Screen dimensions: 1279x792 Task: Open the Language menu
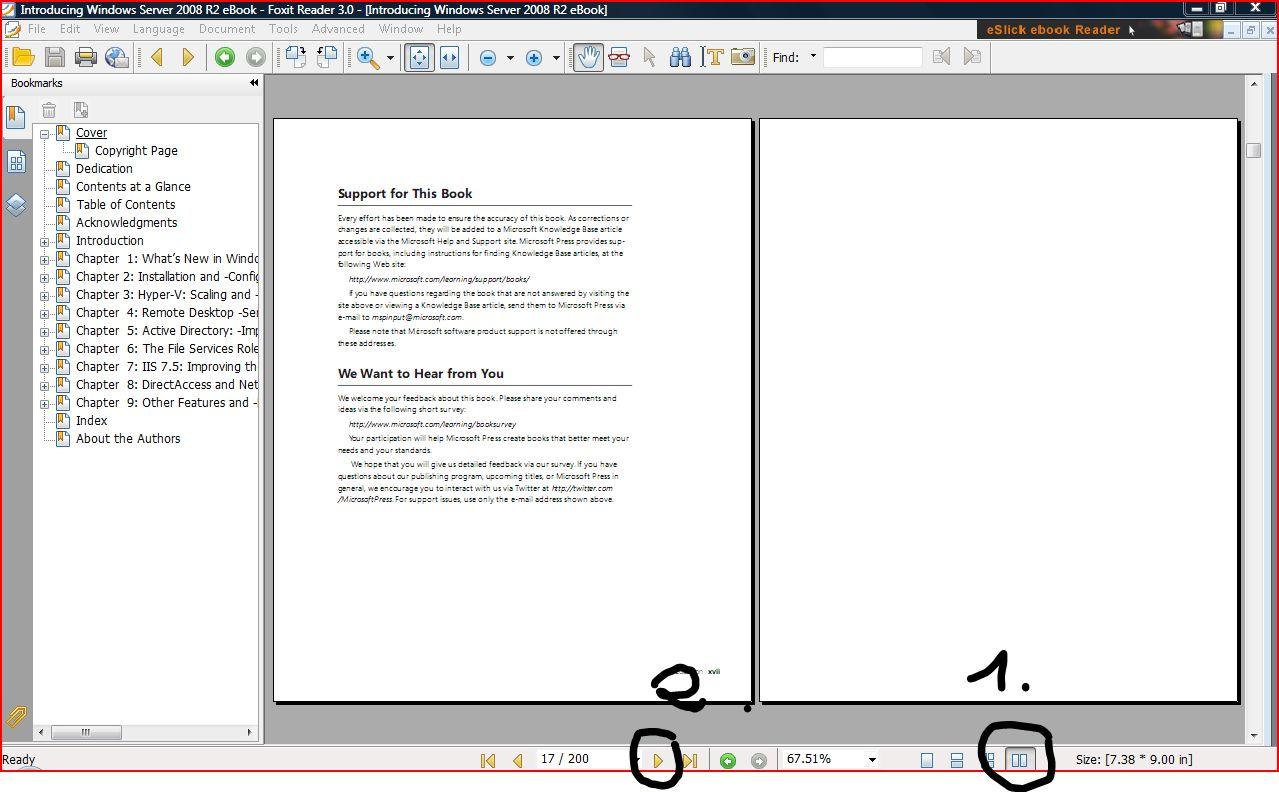pyautogui.click(x=159, y=29)
